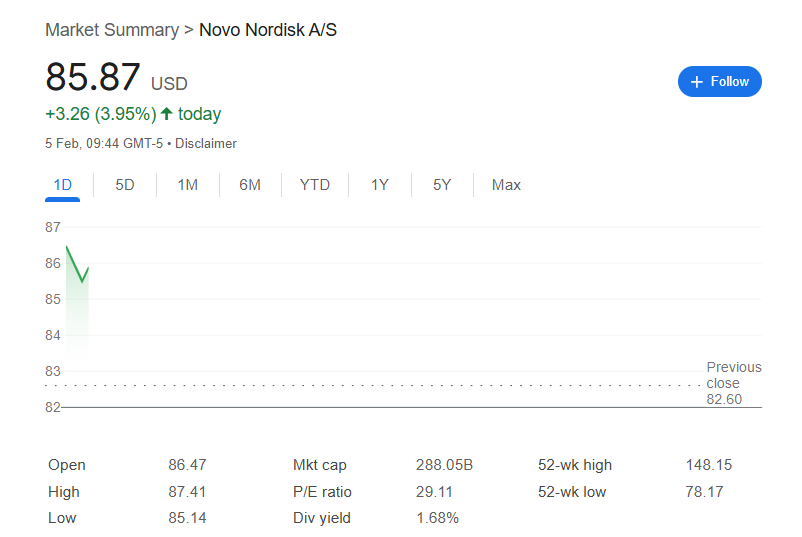This screenshot has height=537, width=802.
Task: Switch to the 5D chart tab
Action: [x=125, y=185]
